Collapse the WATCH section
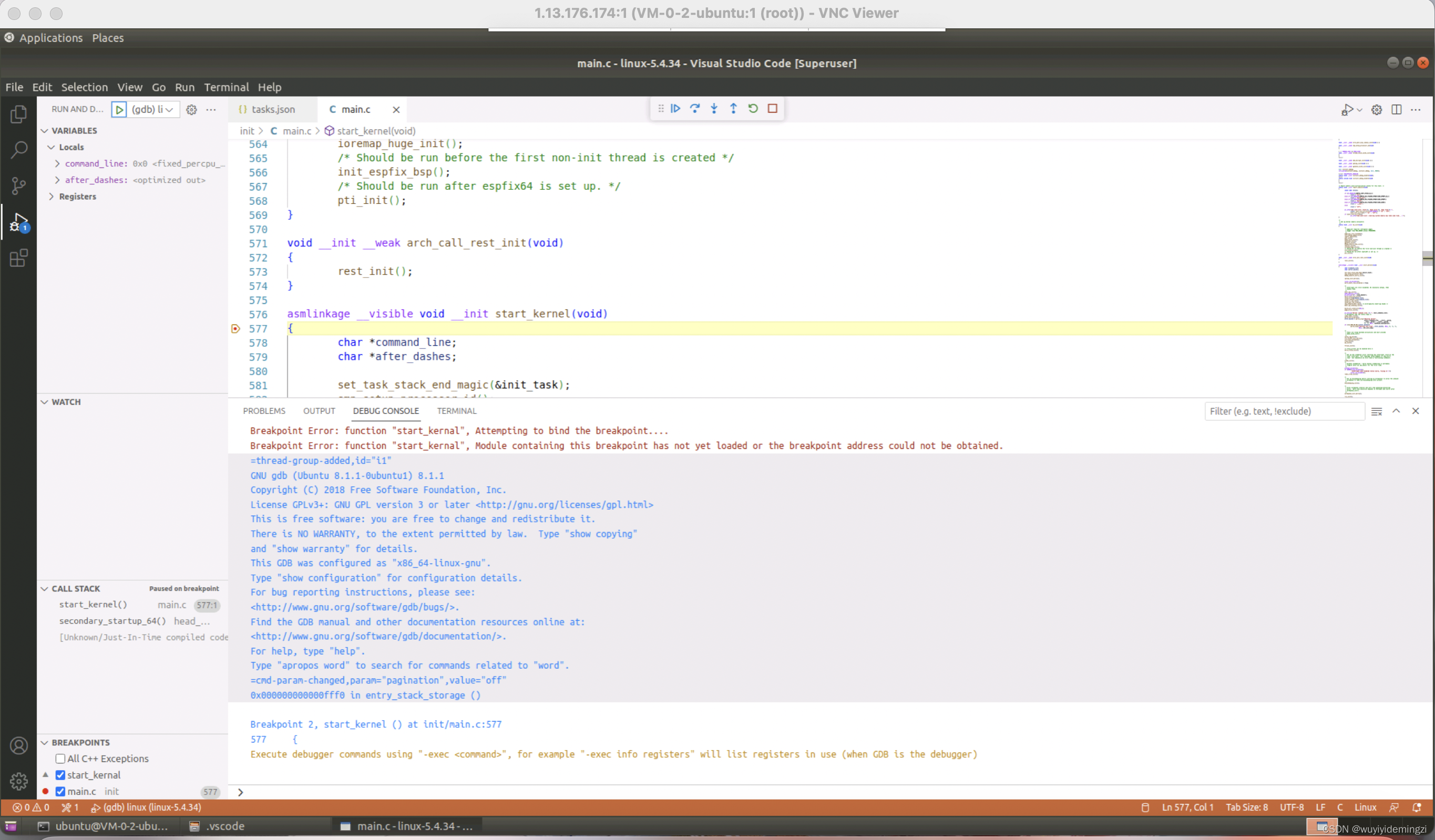1435x840 pixels. [44, 402]
